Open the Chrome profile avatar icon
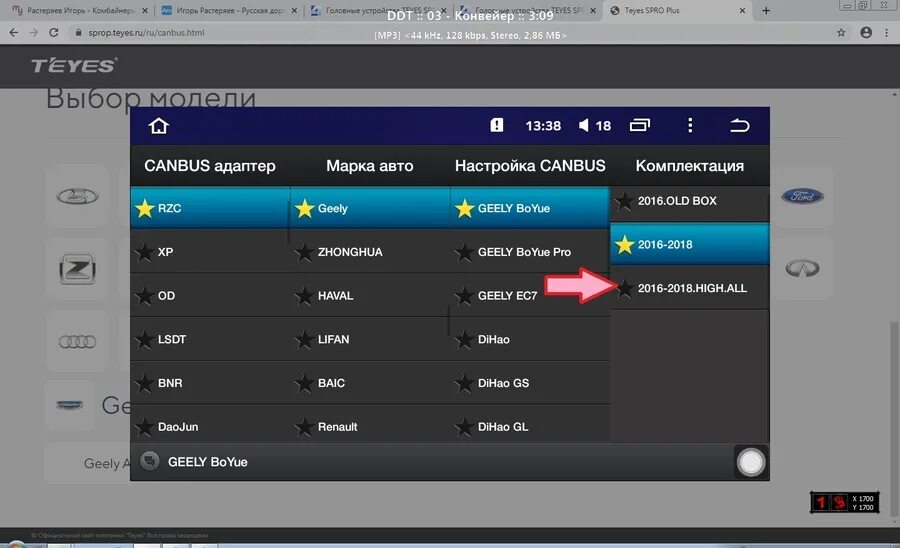 click(866, 33)
